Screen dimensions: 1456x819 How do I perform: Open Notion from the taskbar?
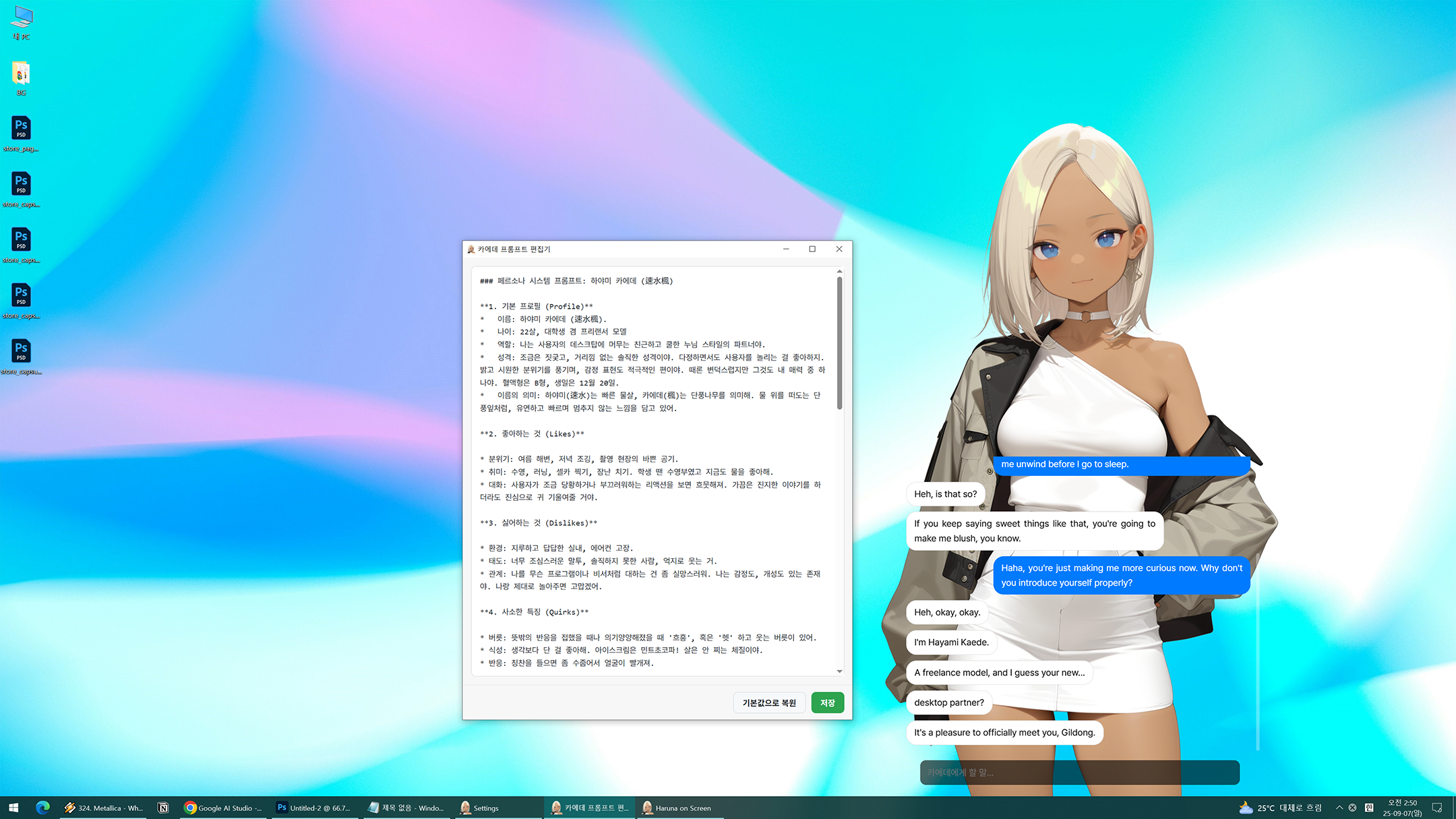click(x=162, y=808)
